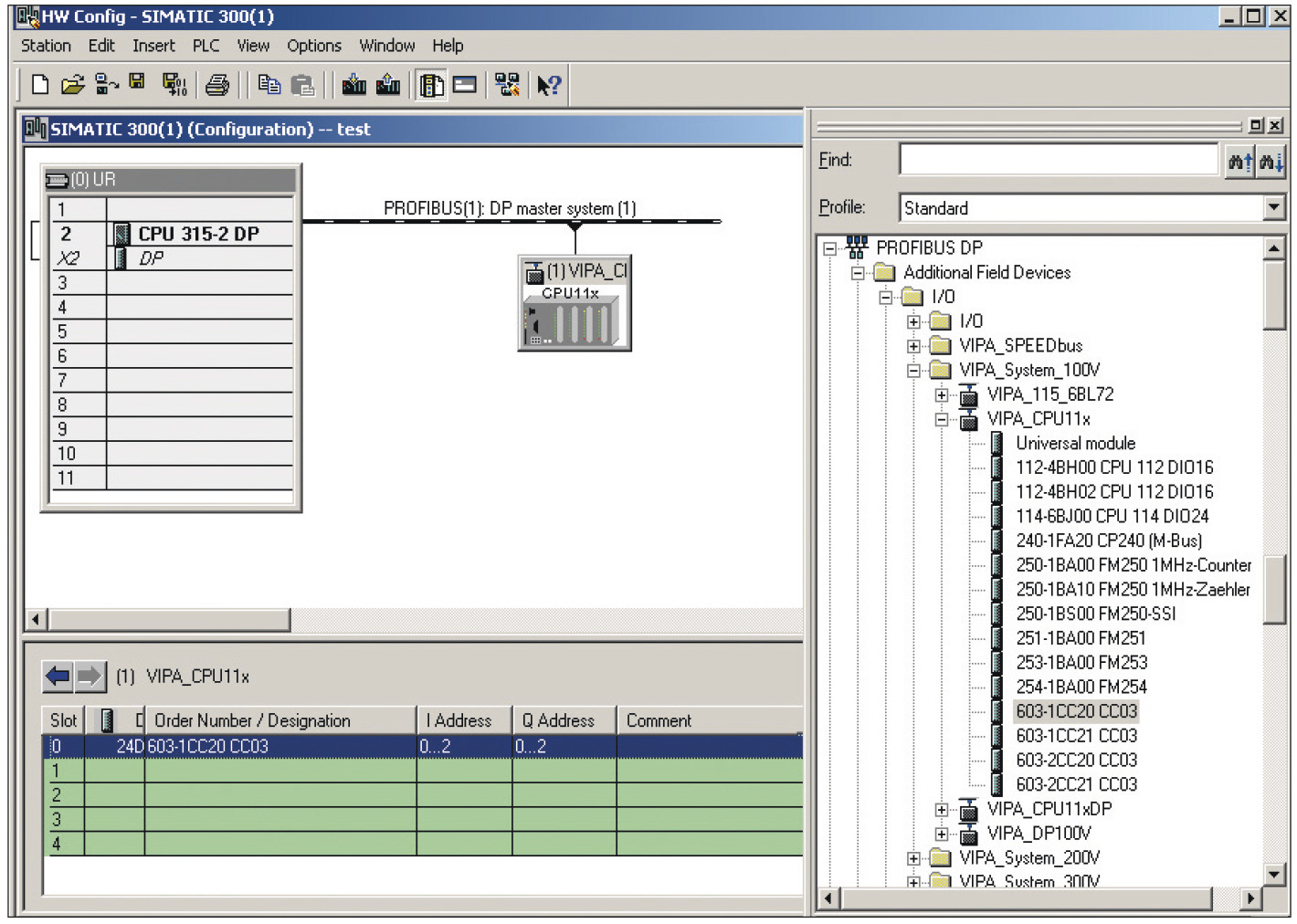Image resolution: width=1297 pixels, height=924 pixels.
Task: Click the open online station icon
Action: point(107,85)
